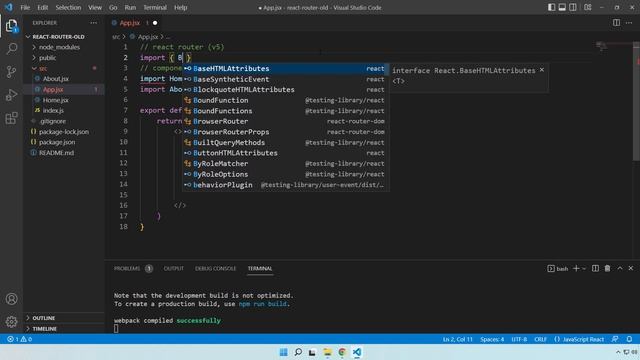Viewport: 640px width, 360px height.
Task: Change language mode JavaScript React
Action: [579, 339]
